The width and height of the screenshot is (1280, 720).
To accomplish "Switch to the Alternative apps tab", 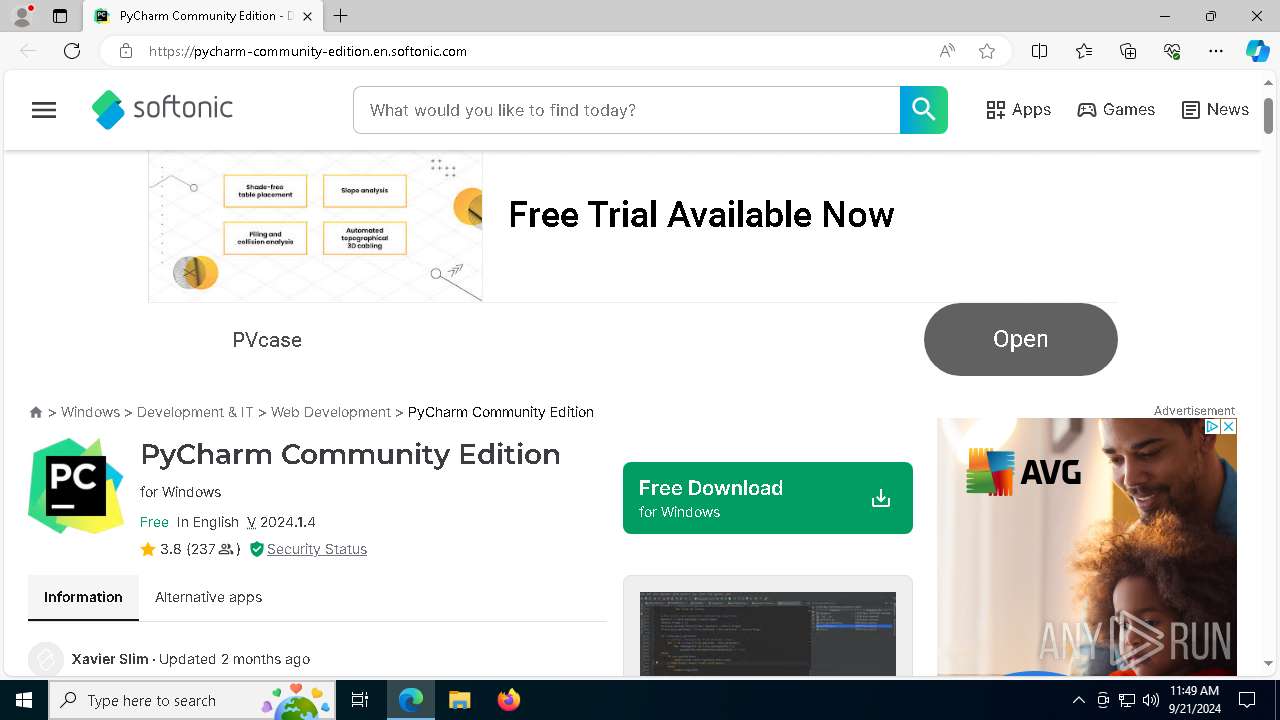I will 208,597.
